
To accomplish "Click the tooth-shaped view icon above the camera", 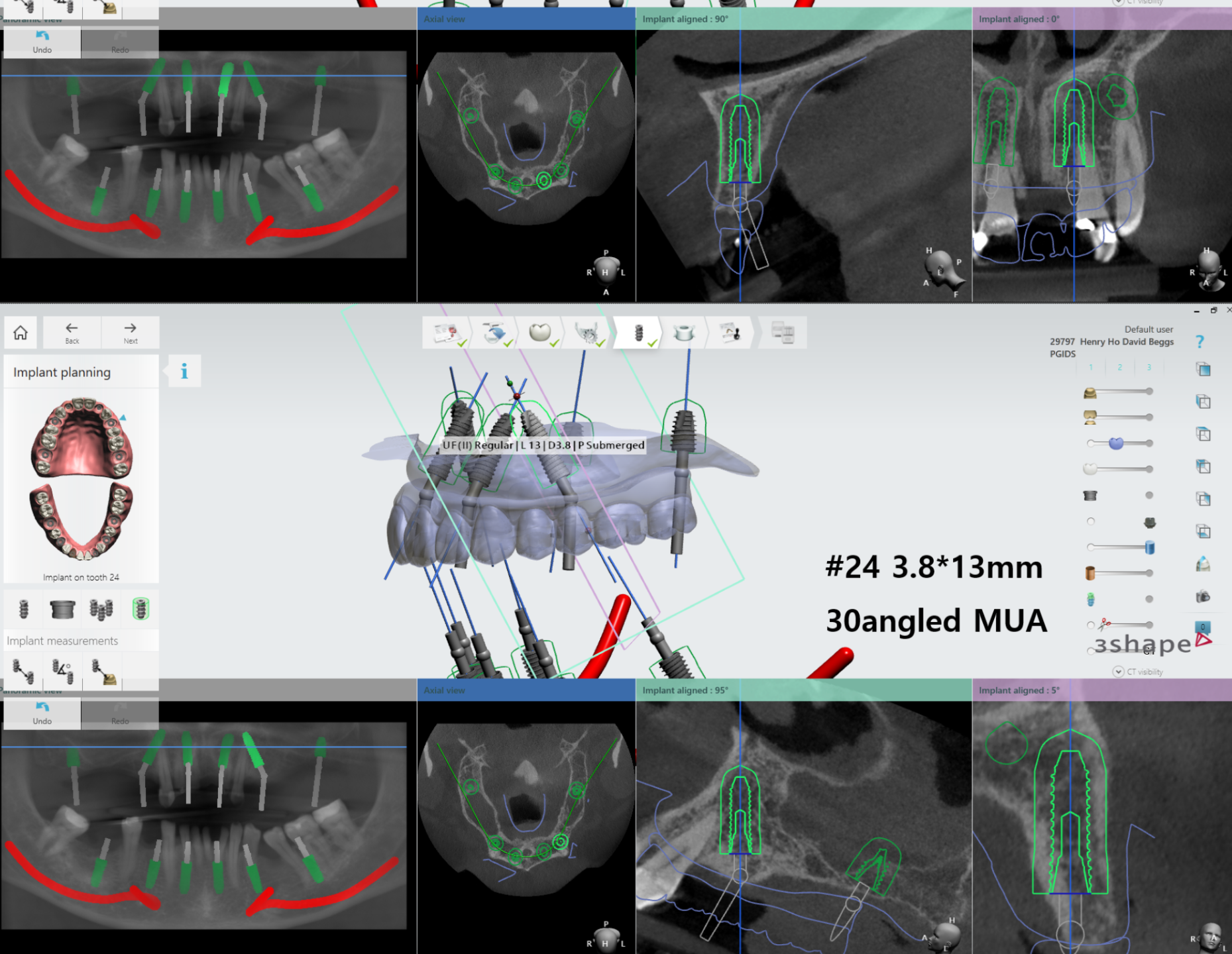I will 1204,564.
